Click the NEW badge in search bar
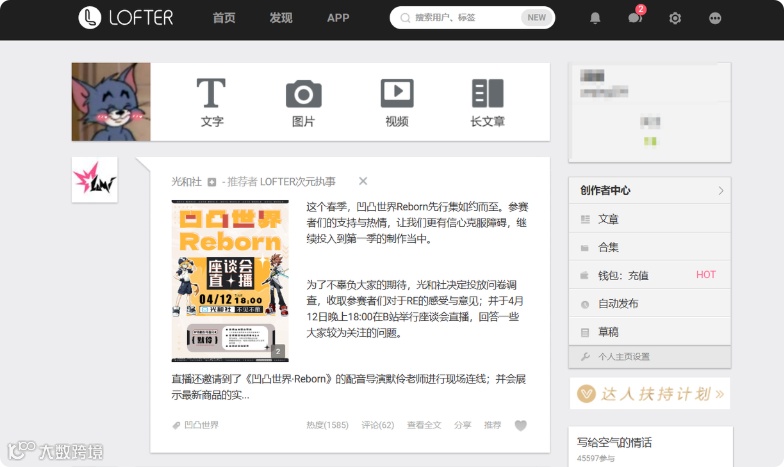This screenshot has width=784, height=467. coord(536,18)
